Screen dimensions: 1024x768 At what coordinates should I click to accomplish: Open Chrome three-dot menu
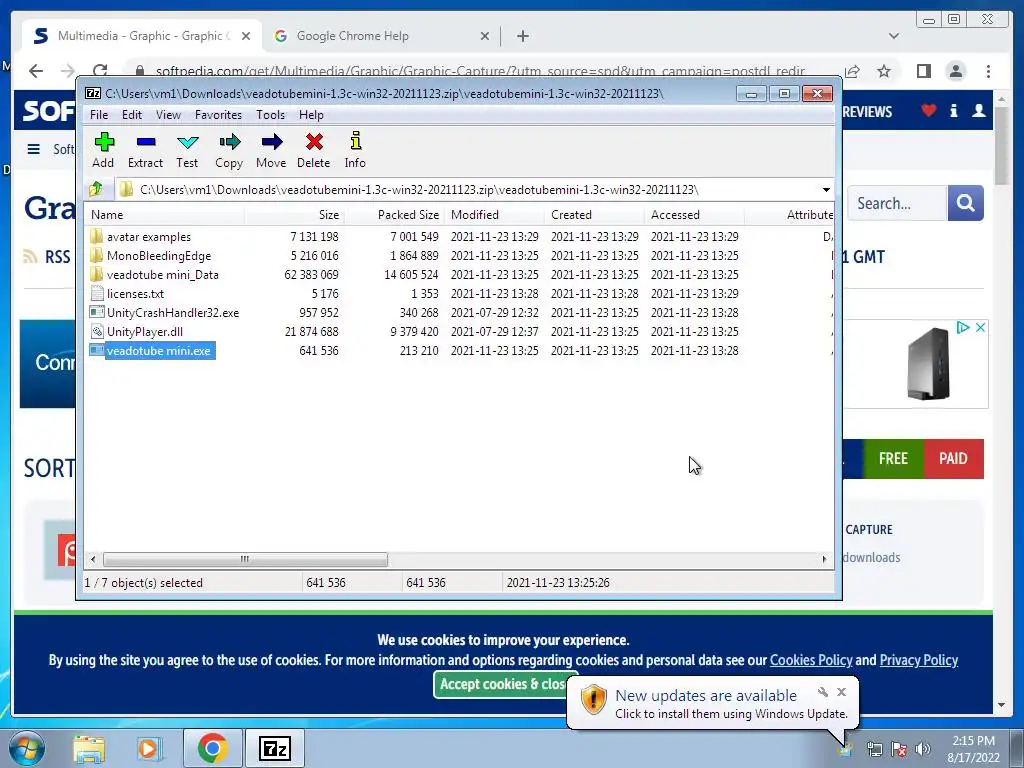[988, 71]
